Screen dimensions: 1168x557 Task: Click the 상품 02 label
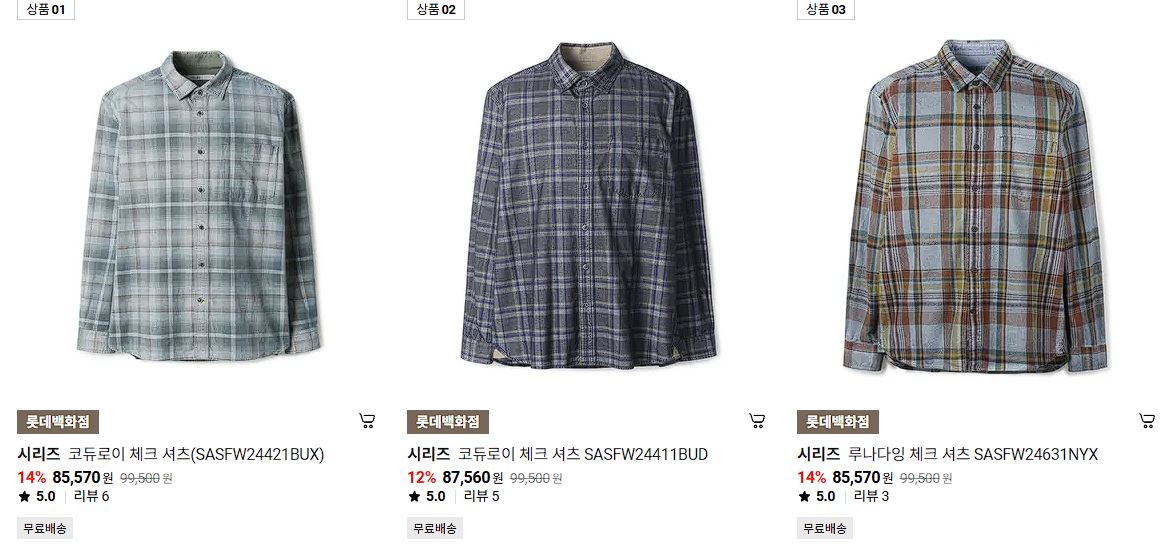point(436,10)
